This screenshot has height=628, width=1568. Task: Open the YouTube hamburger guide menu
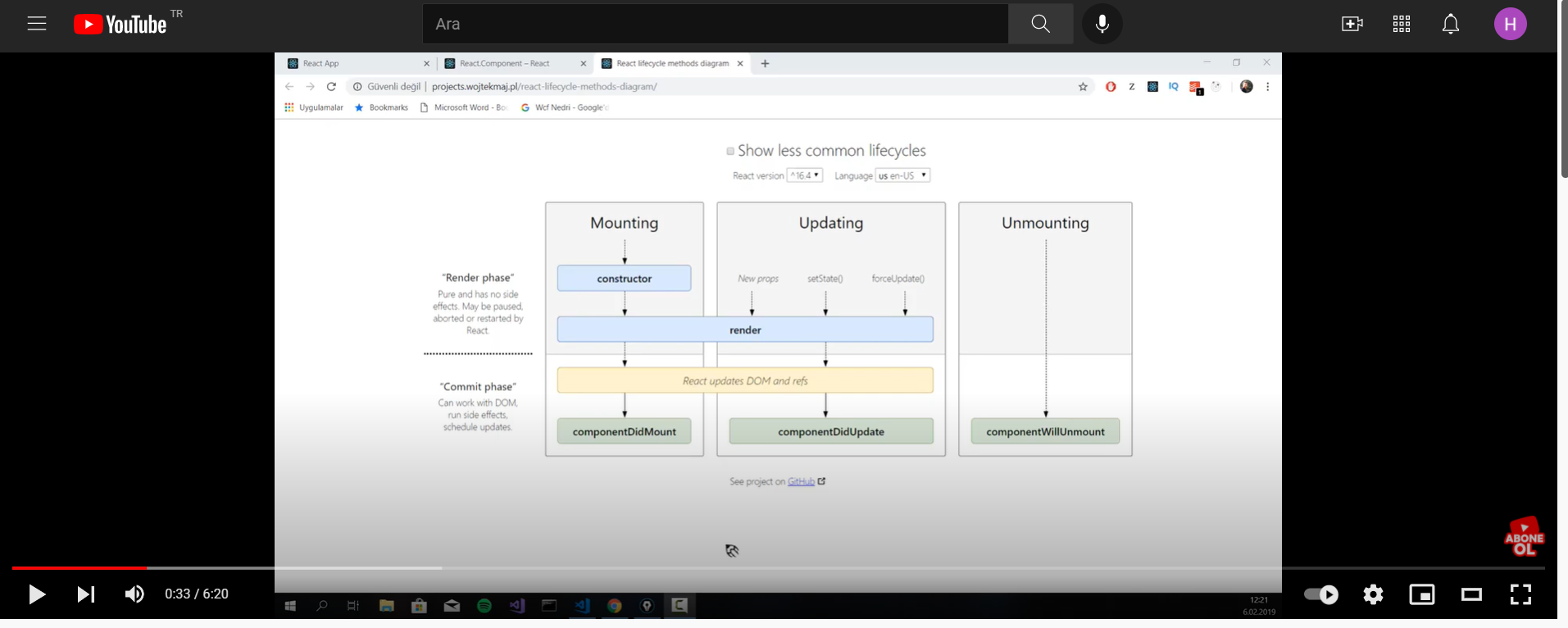pos(37,24)
